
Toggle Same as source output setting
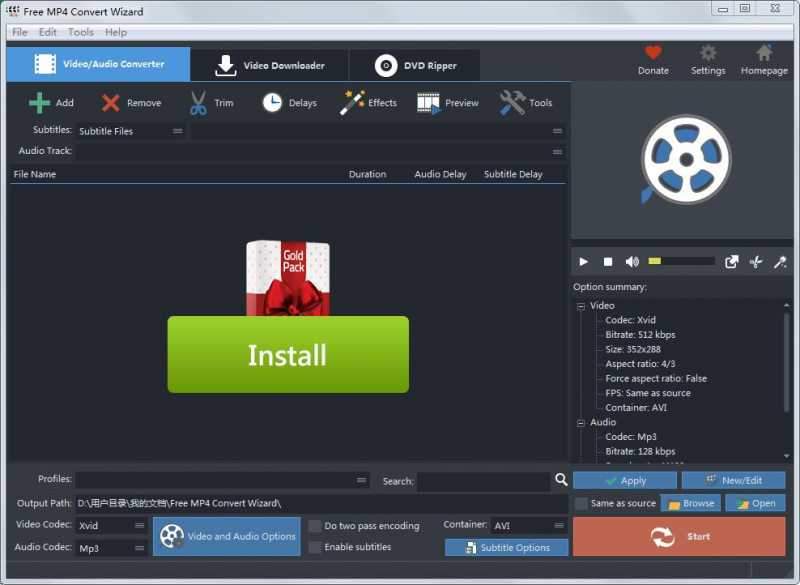coord(583,503)
